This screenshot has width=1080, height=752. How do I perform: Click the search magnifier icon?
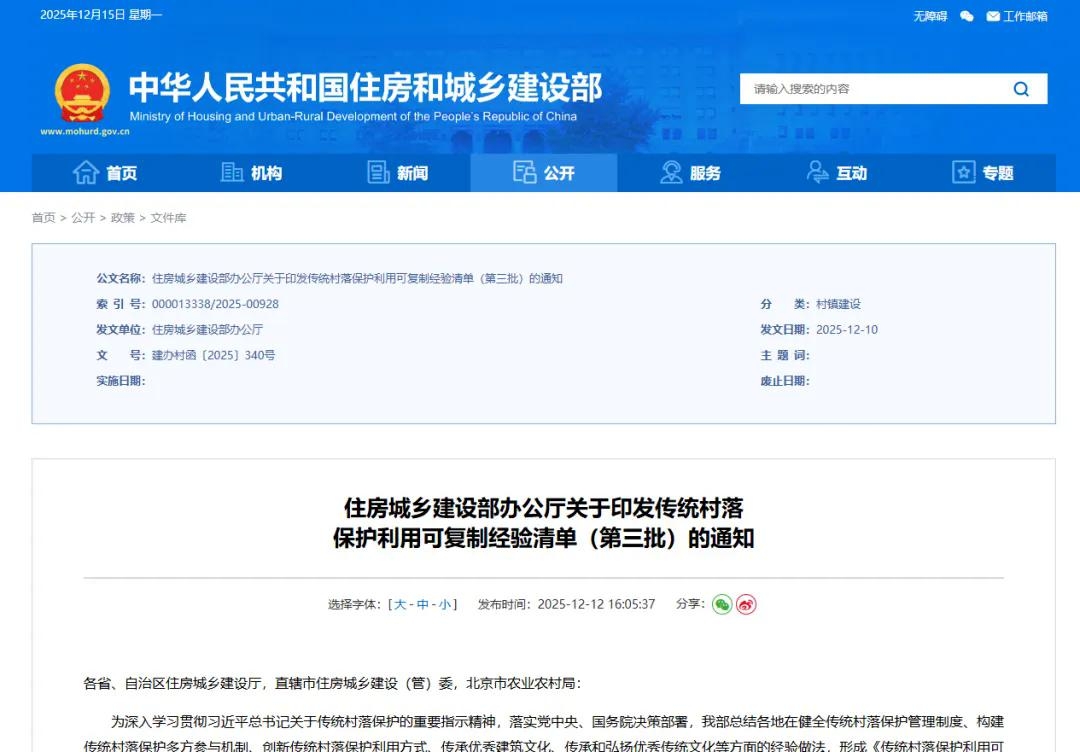(1020, 89)
